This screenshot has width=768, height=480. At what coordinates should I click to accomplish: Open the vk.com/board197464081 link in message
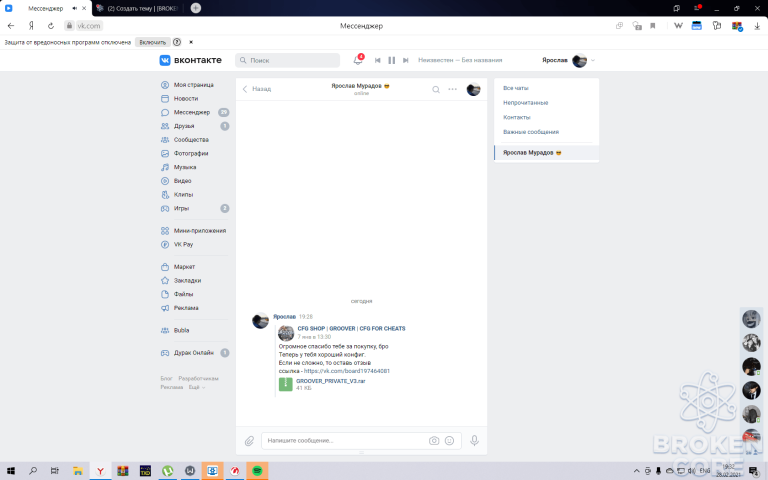point(347,371)
